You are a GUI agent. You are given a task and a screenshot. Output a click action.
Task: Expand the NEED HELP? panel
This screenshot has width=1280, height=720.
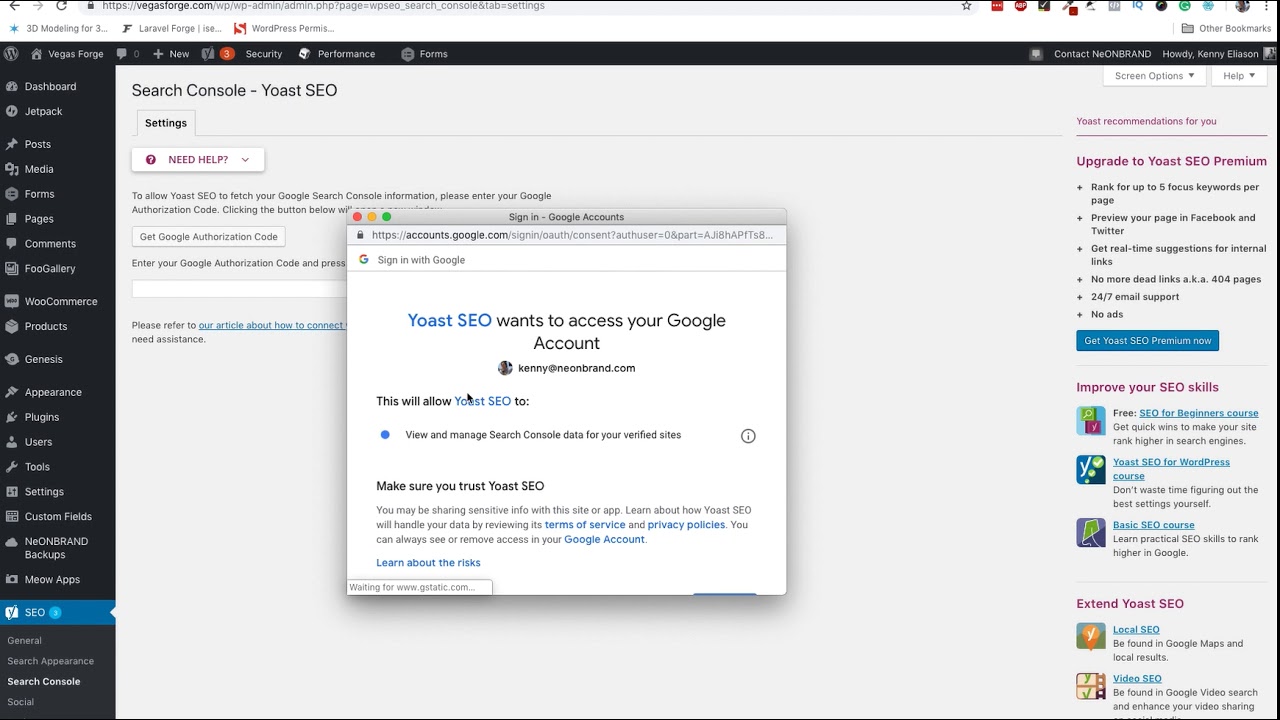pyautogui.click(x=198, y=160)
